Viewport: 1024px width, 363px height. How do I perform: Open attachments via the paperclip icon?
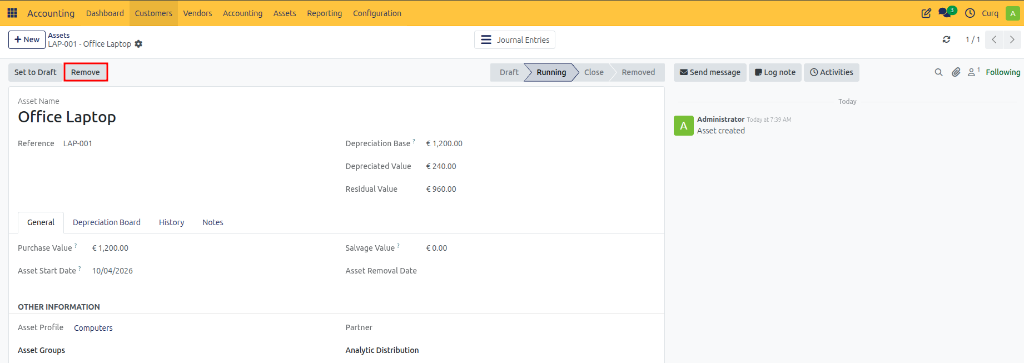(x=955, y=72)
